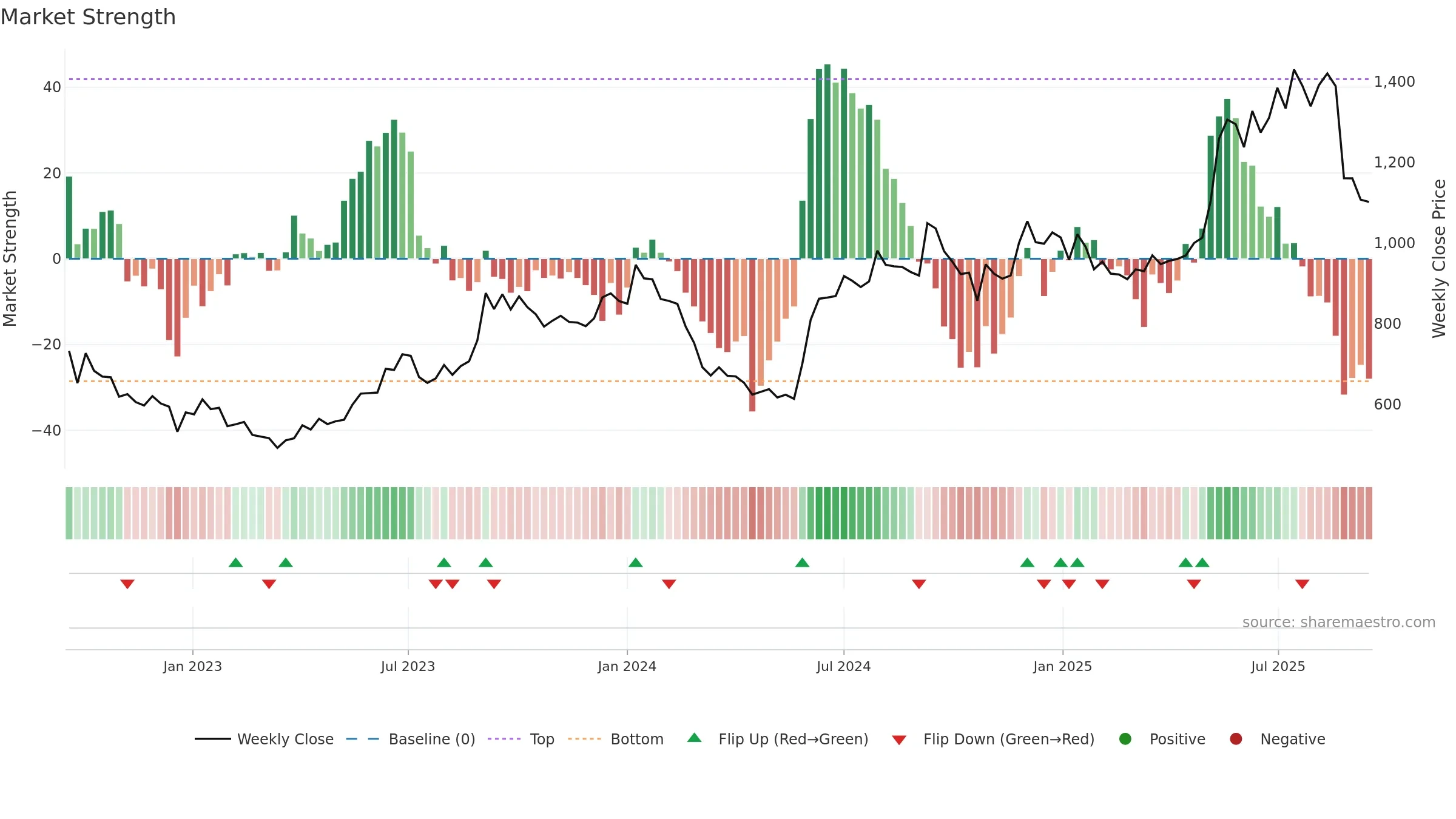Screen dimensions: 1456x819
Task: Hide the Top dotted line via legend
Action: click(x=521, y=739)
